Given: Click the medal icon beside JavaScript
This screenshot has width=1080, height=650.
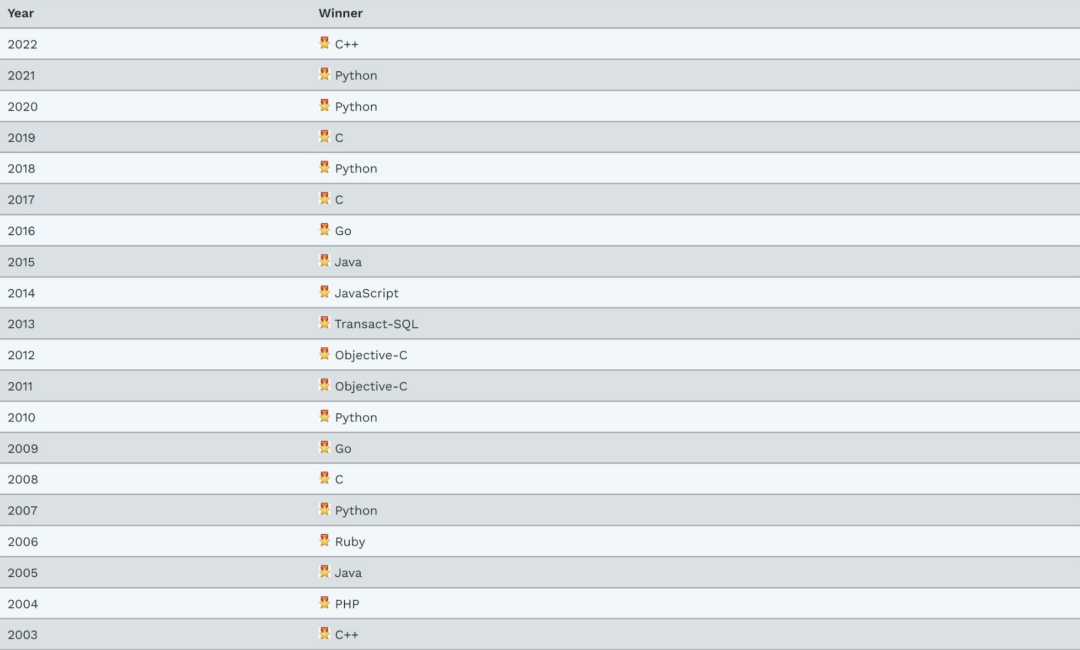Looking at the screenshot, I should [x=324, y=291].
